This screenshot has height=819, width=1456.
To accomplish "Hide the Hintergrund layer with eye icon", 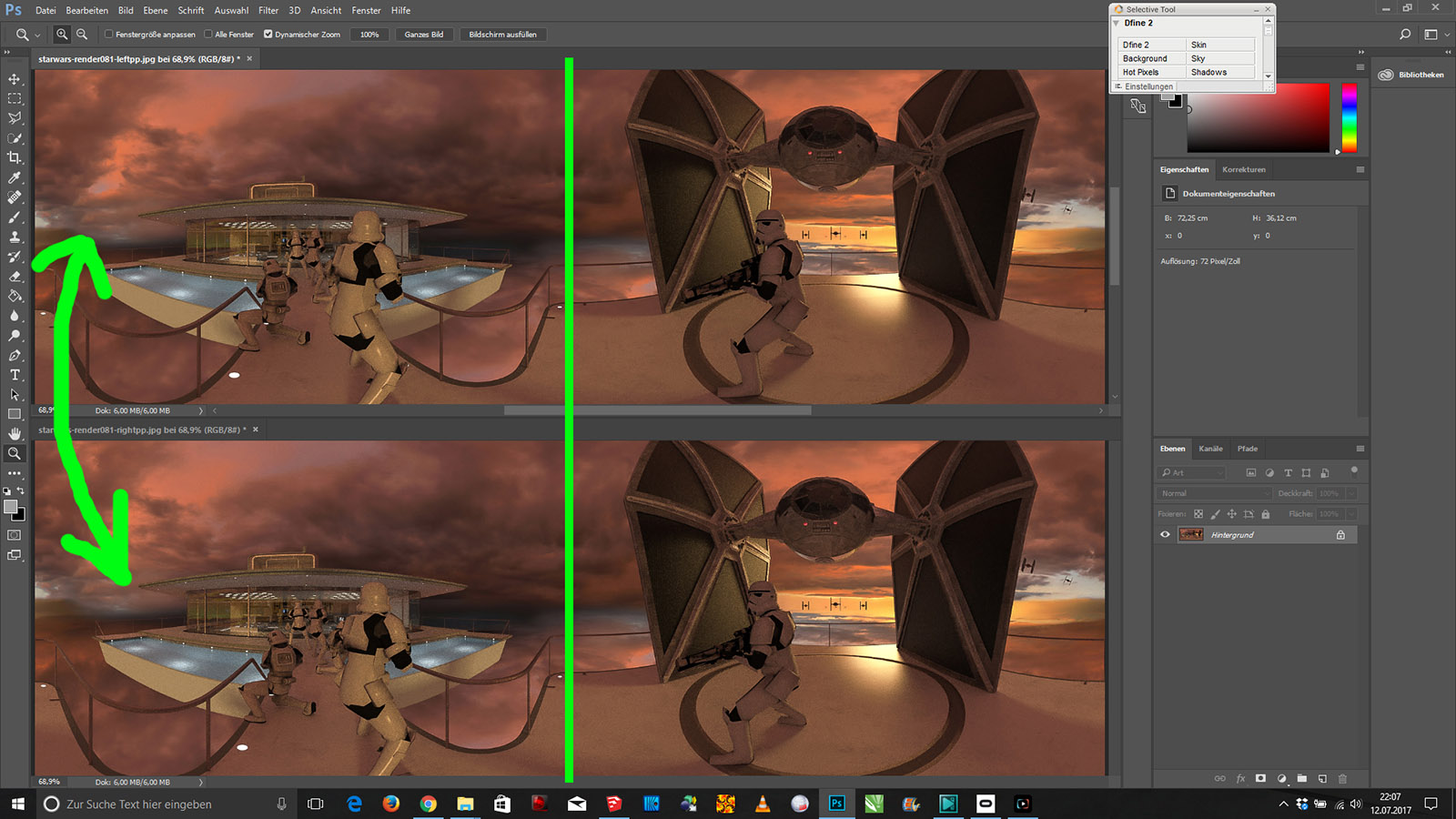I will pos(1165,535).
